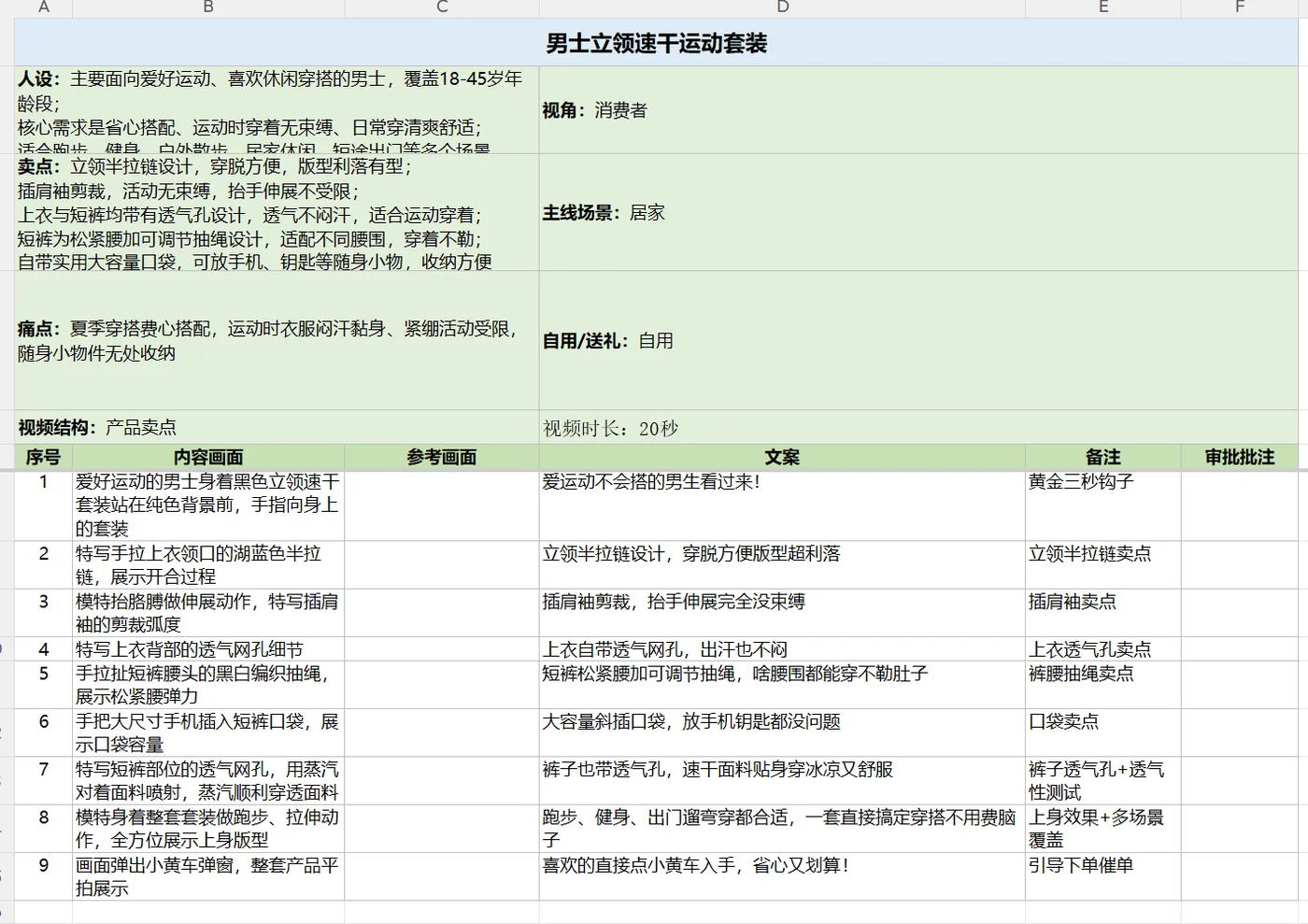The width and height of the screenshot is (1308, 924).
Task: Click the cell "特写上衣背部的透气网孔细节"
Action: [208, 649]
